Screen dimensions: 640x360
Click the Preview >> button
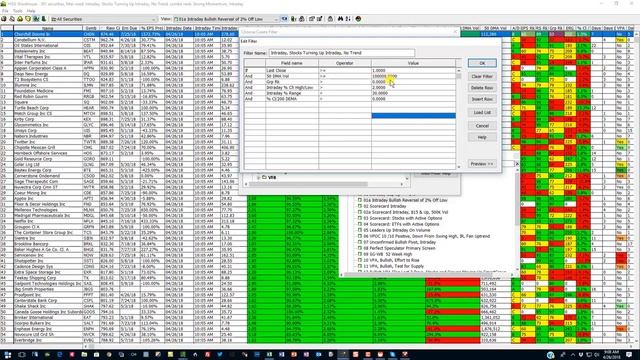coord(482,164)
